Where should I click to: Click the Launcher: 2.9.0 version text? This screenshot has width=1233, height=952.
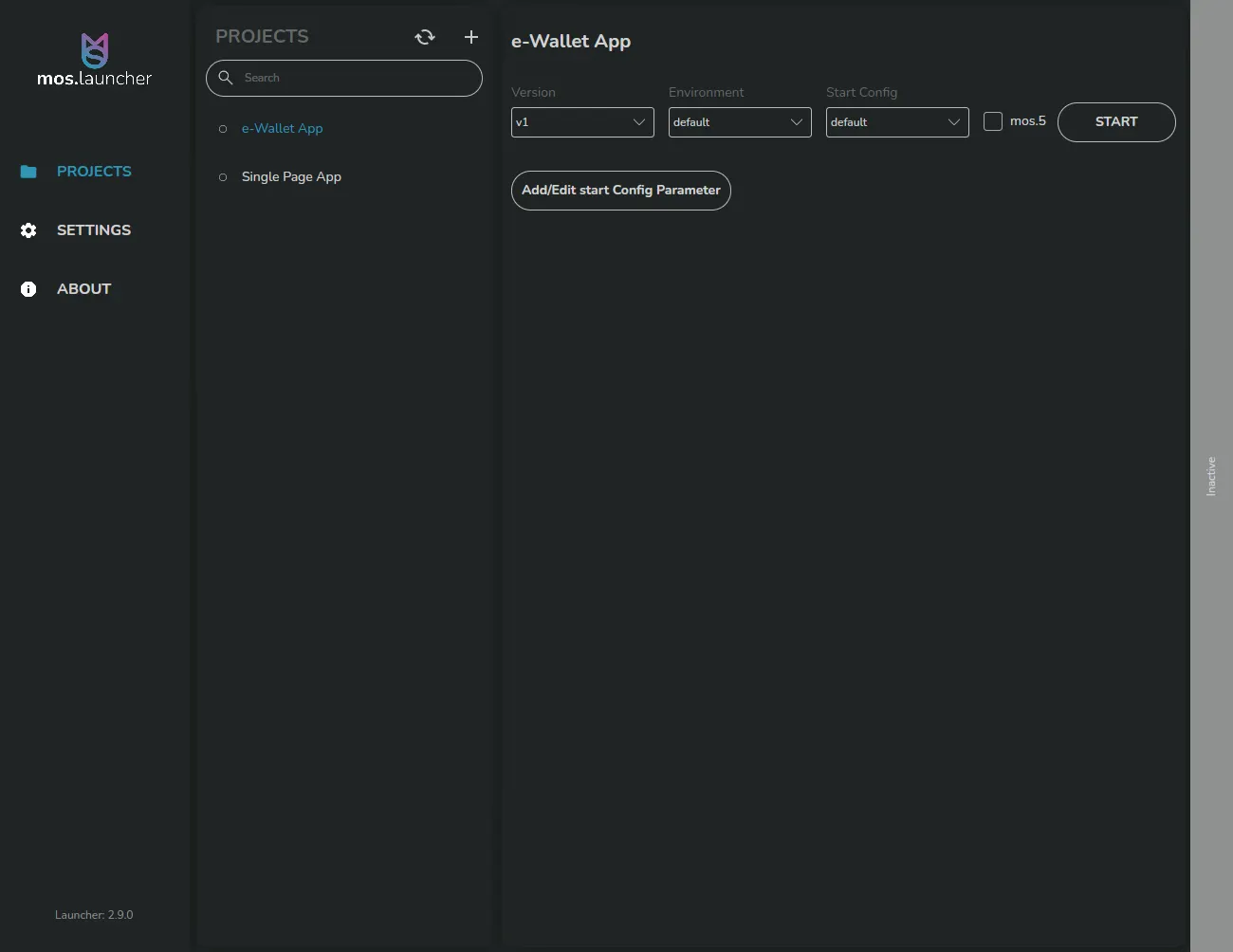(x=94, y=915)
